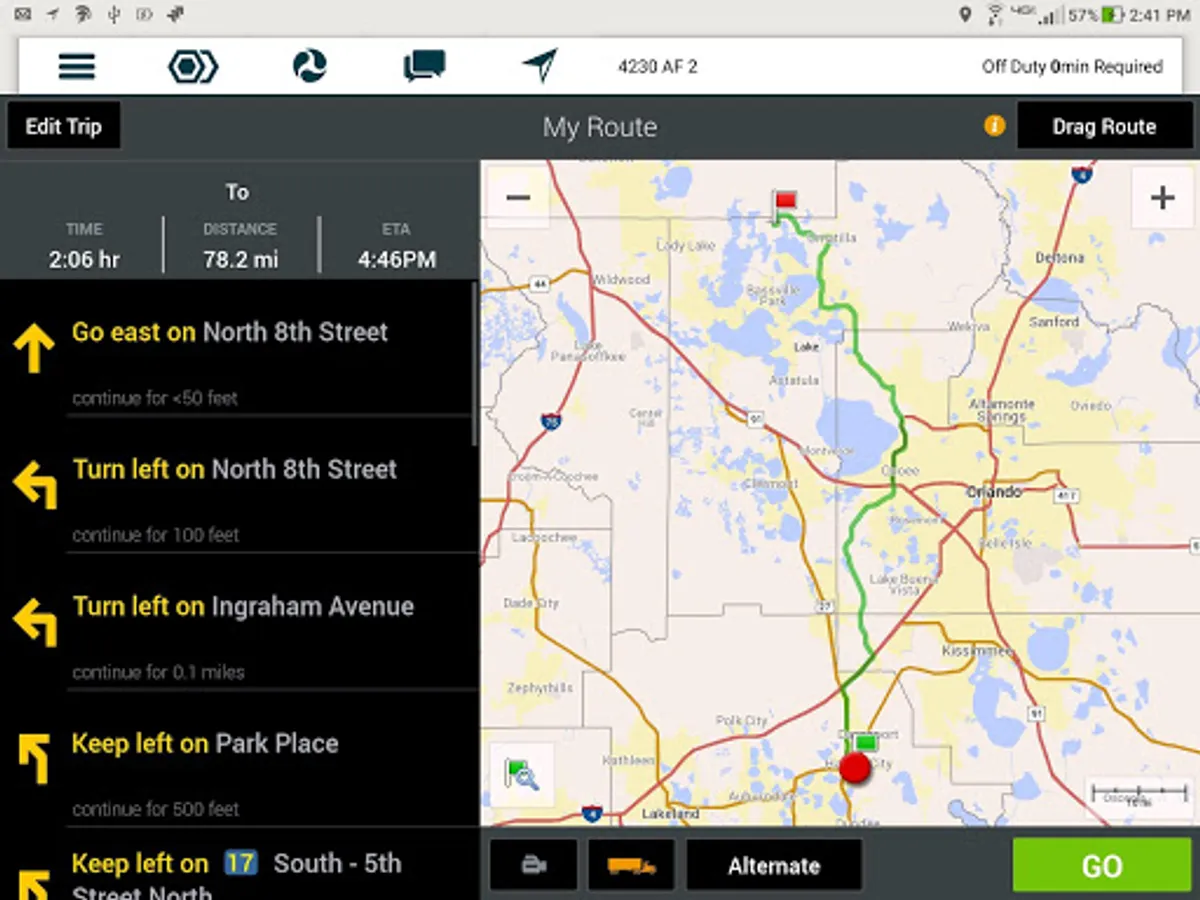Tap the directions list scrollbar

[x=475, y=365]
